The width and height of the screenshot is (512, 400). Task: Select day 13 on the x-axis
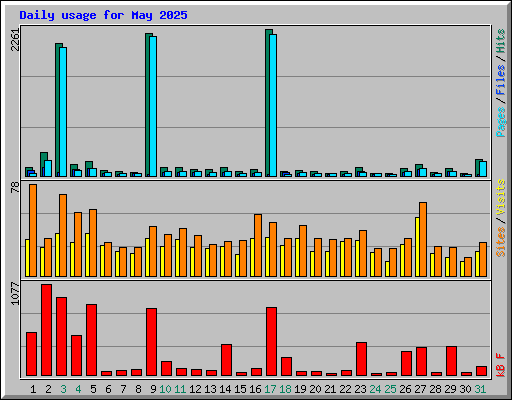click(x=210, y=389)
